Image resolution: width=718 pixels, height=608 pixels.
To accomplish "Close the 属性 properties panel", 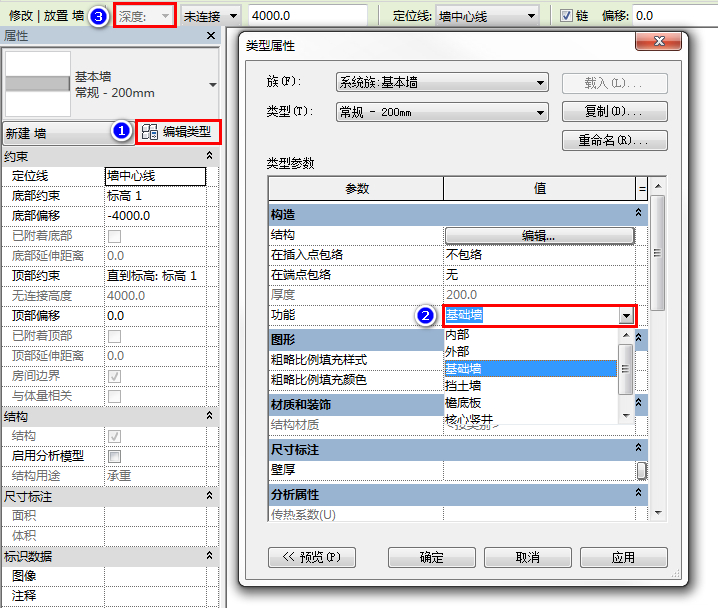I will tap(211, 36).
